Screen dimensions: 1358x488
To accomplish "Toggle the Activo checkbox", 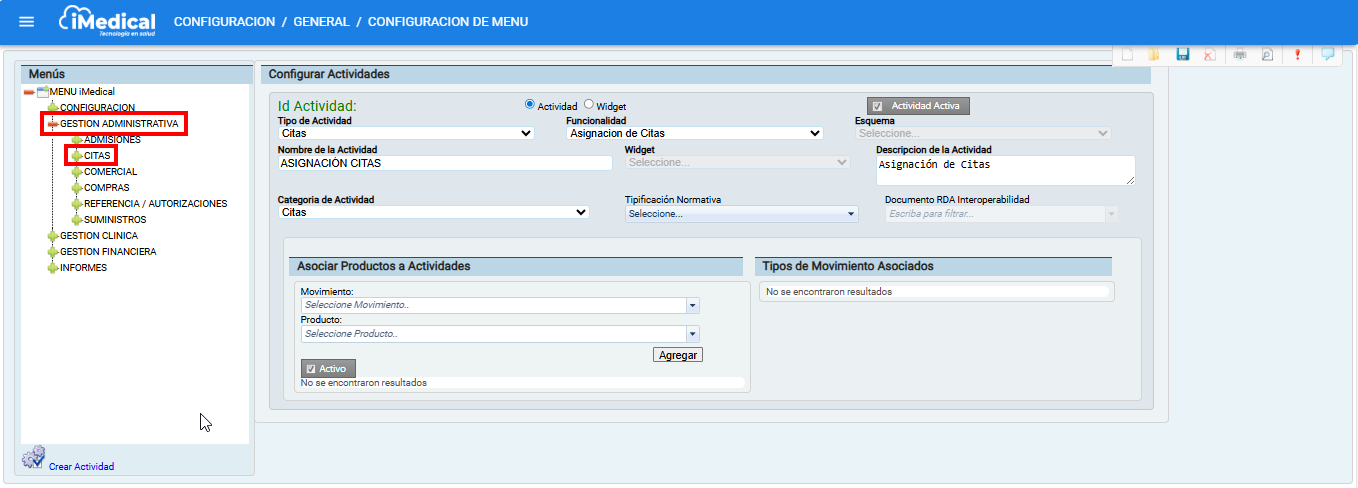I will coord(311,369).
